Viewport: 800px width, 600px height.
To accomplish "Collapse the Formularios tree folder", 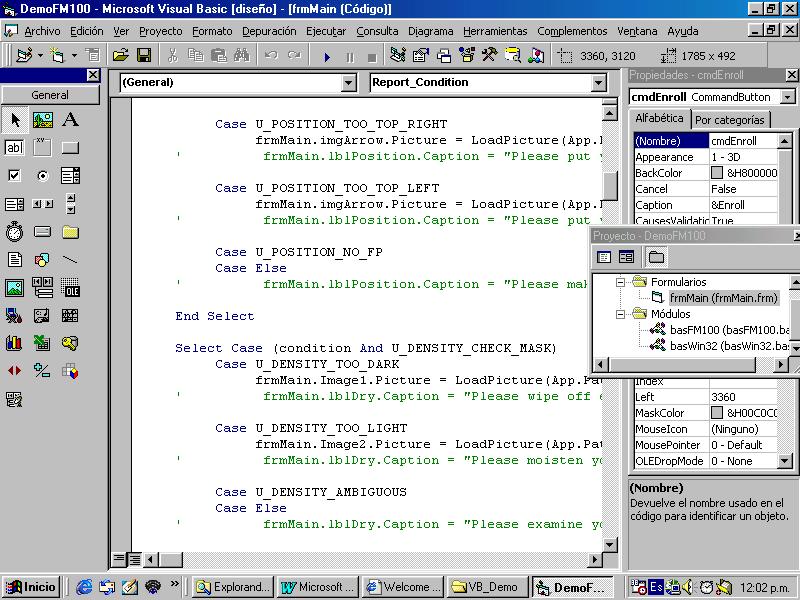I will click(620, 282).
